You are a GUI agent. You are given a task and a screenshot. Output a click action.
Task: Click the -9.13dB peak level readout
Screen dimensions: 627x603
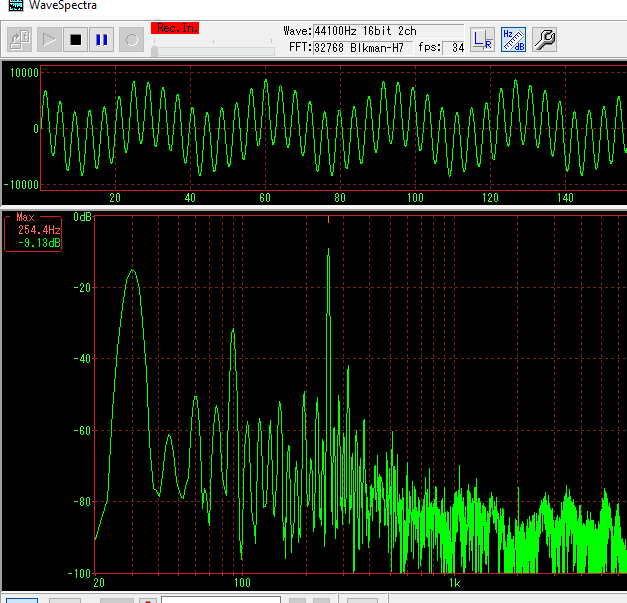[x=39, y=243]
